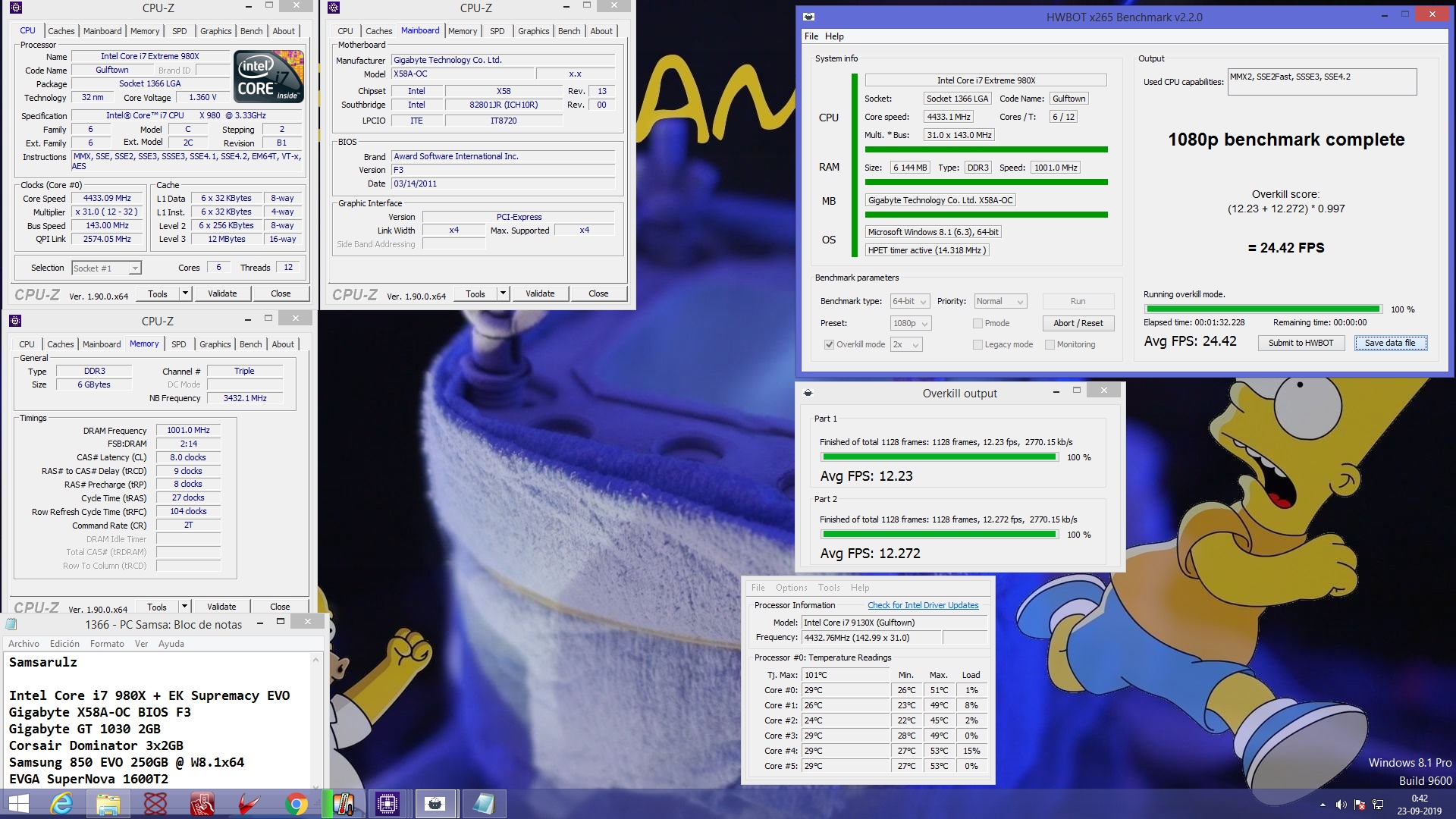
Task: Open the network tray icon
Action: 1378,805
